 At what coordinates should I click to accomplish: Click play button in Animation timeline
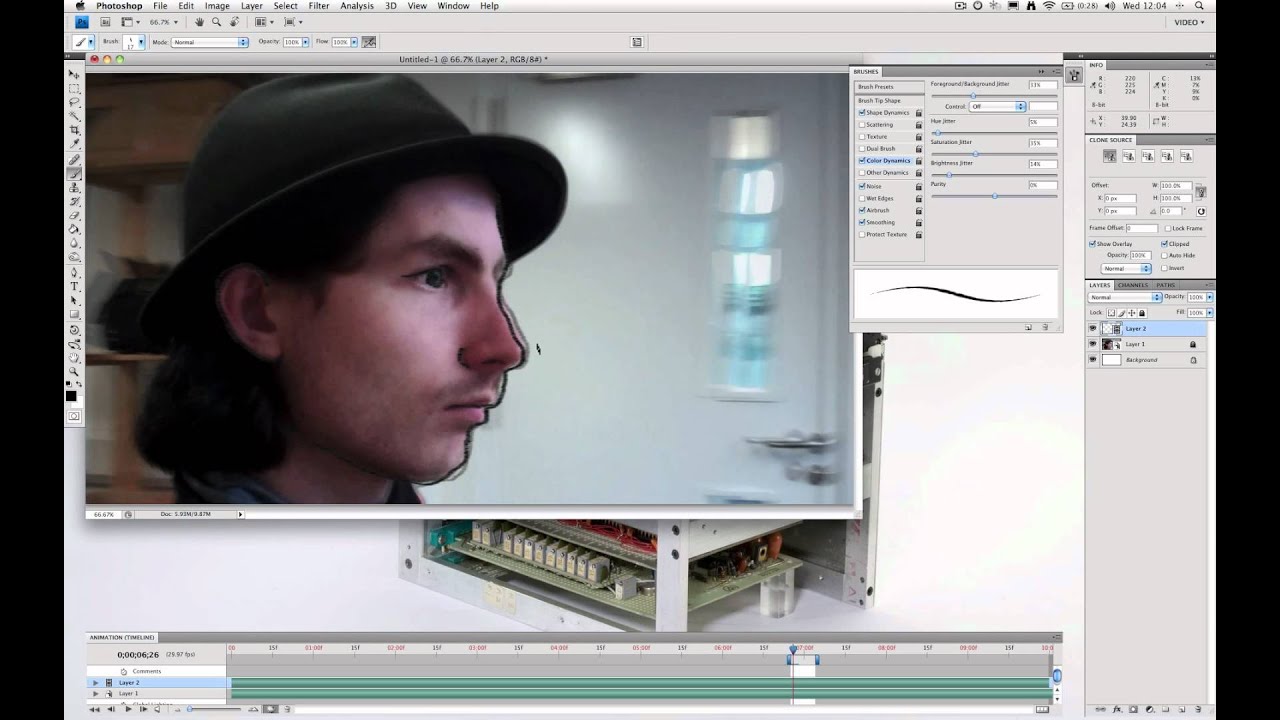point(128,709)
